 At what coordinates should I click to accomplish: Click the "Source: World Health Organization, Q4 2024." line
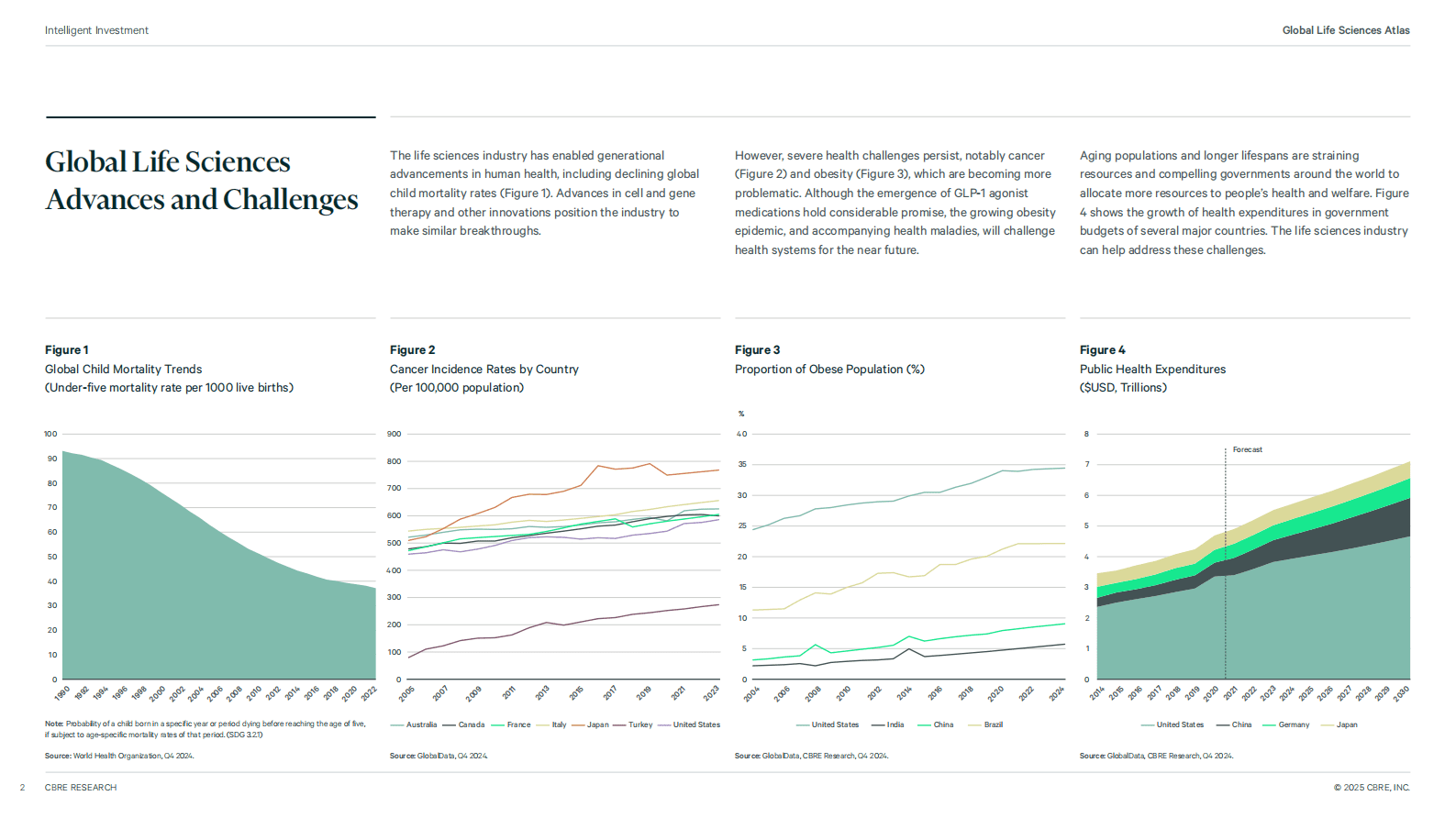pos(119,756)
